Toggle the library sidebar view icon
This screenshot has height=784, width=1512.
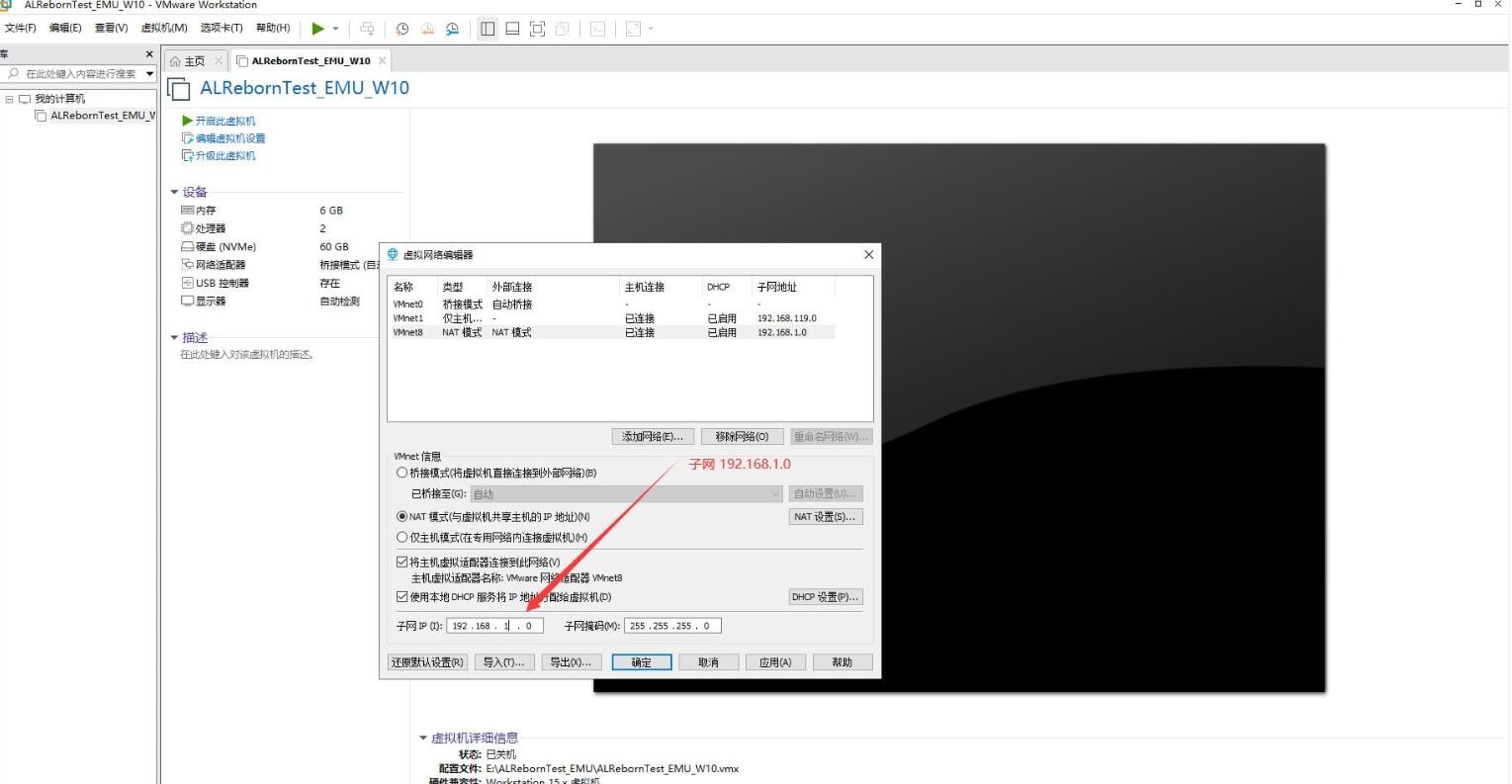click(x=488, y=29)
